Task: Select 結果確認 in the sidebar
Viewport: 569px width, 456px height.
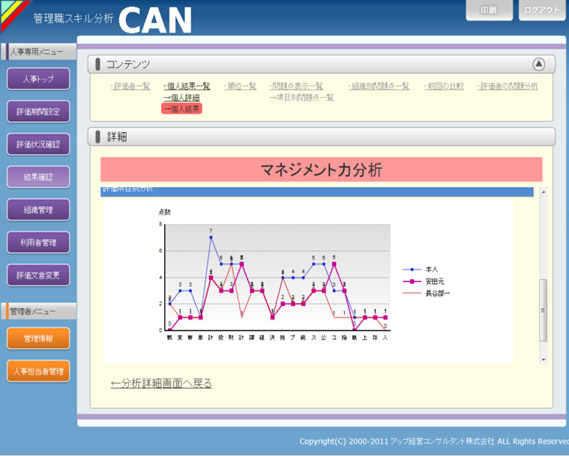Action: tap(38, 177)
